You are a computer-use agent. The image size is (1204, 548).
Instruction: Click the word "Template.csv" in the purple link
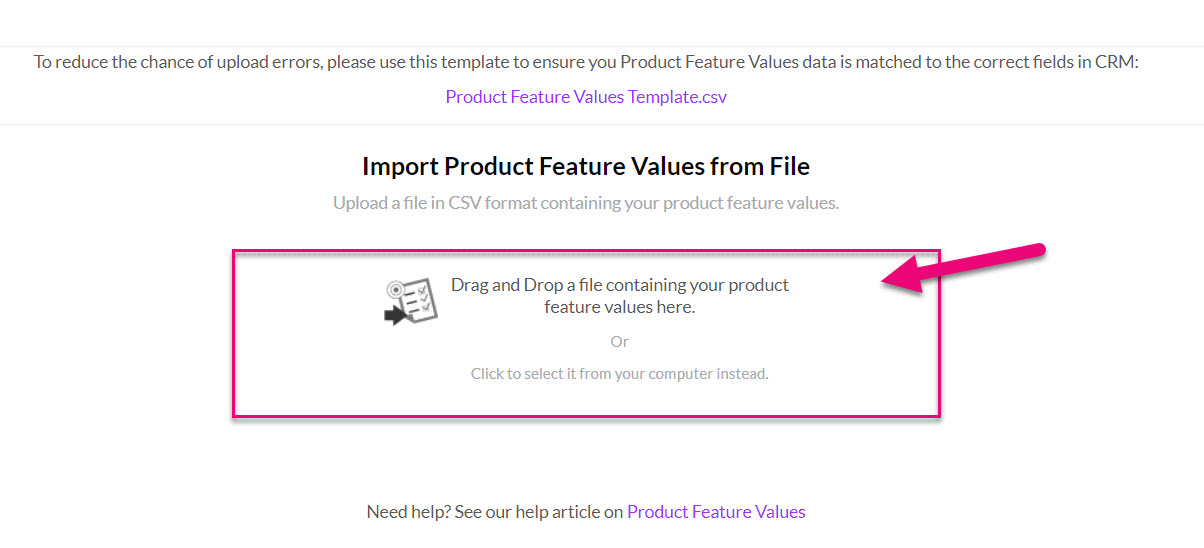click(678, 97)
